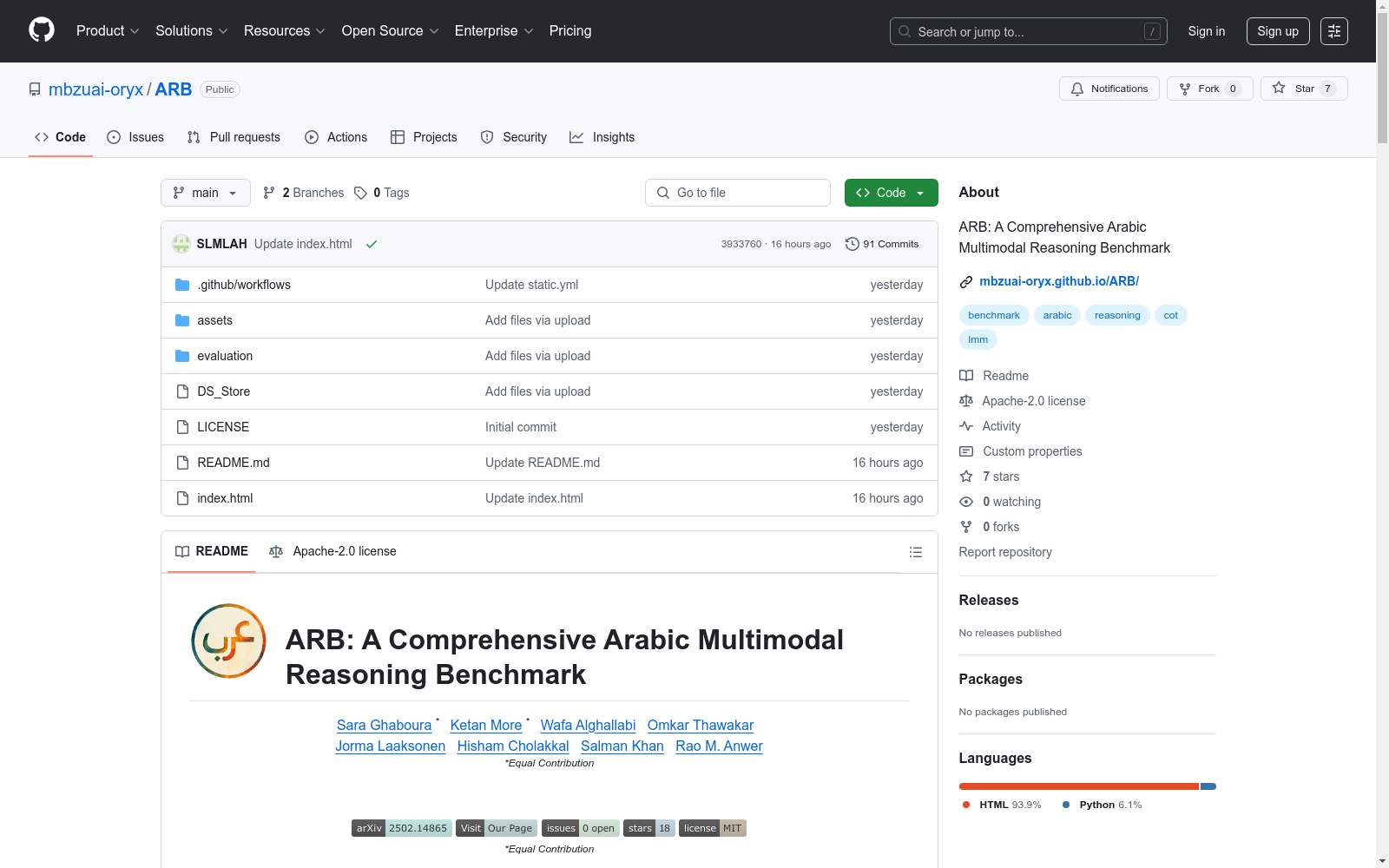Click the Activity pulse icon
The image size is (1389, 868).
[x=966, y=426]
